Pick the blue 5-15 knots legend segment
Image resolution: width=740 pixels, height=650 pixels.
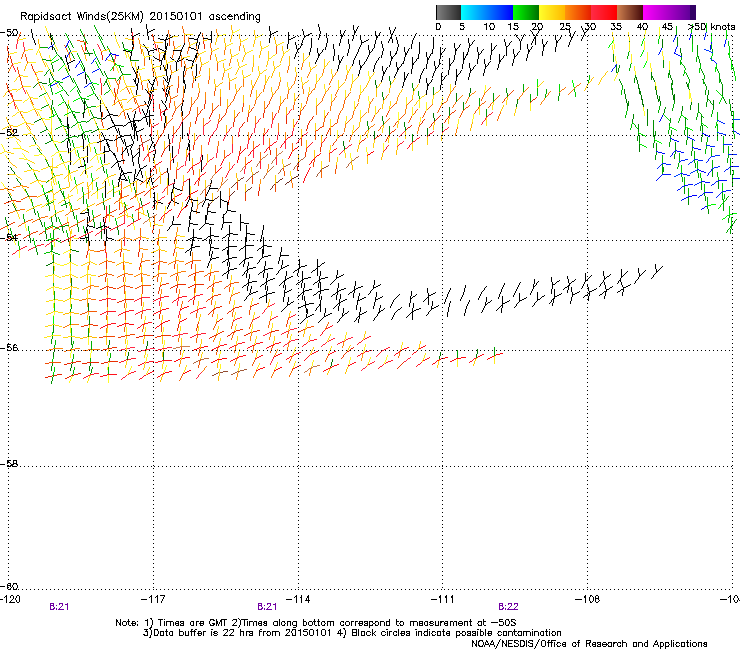487,12
